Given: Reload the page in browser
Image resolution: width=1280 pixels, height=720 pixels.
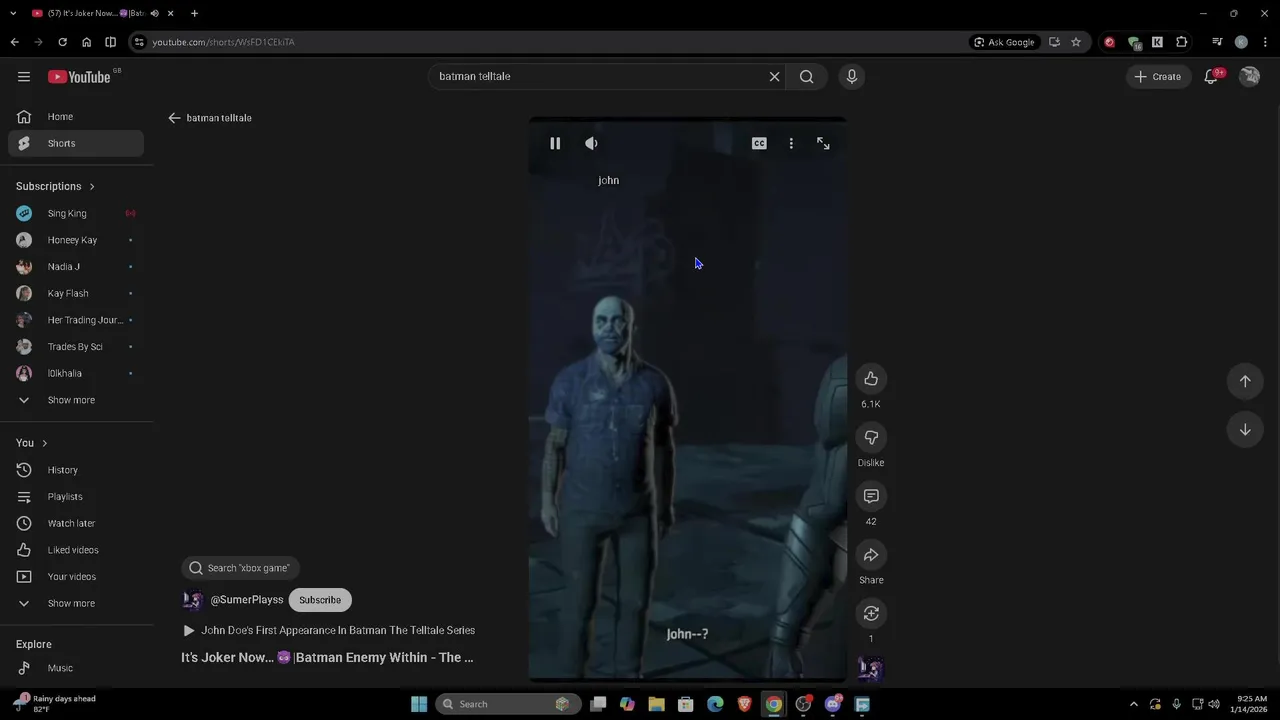Looking at the screenshot, I should coord(62,42).
